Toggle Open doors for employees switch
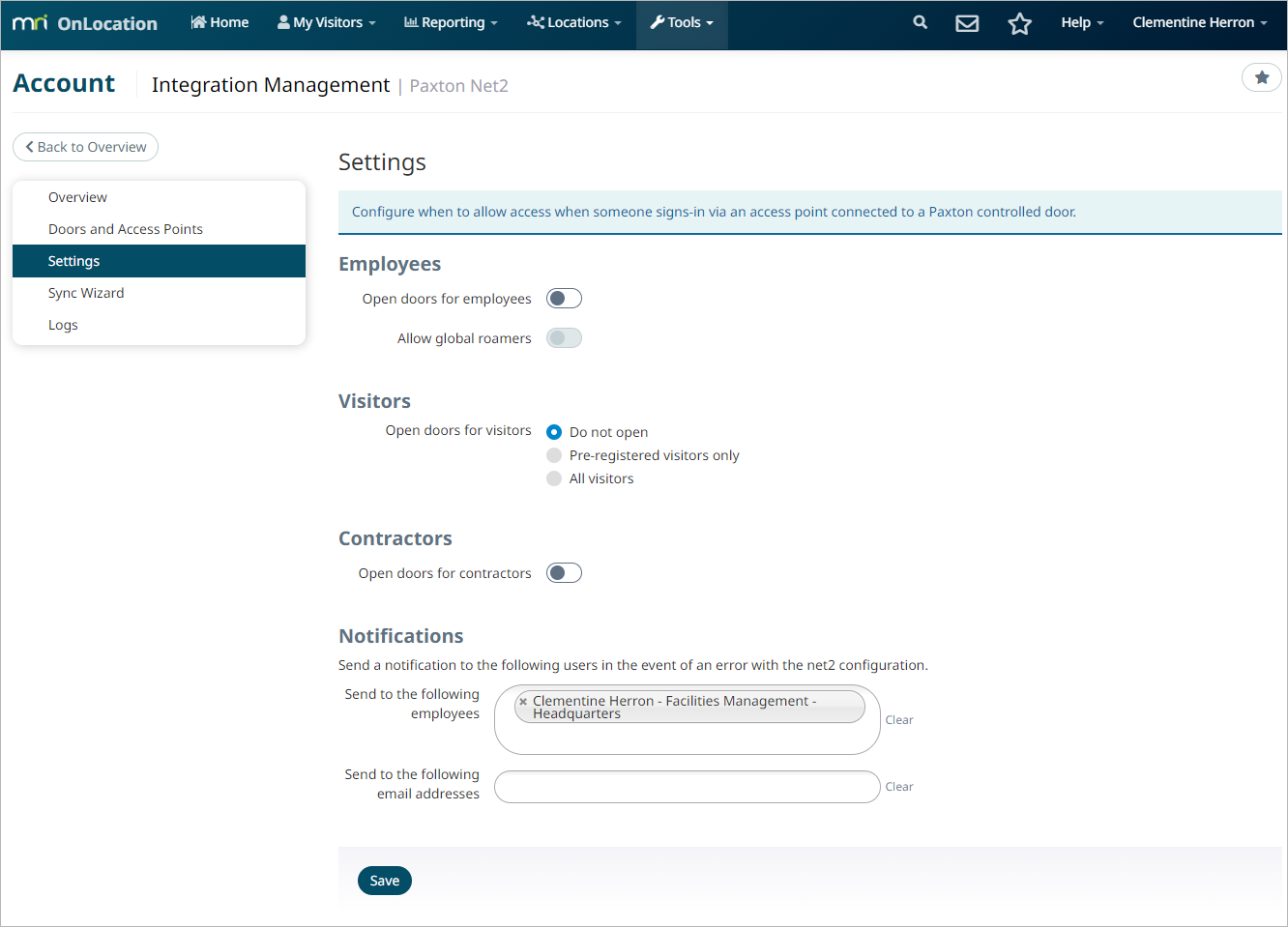The width and height of the screenshot is (1288, 927). click(x=564, y=299)
